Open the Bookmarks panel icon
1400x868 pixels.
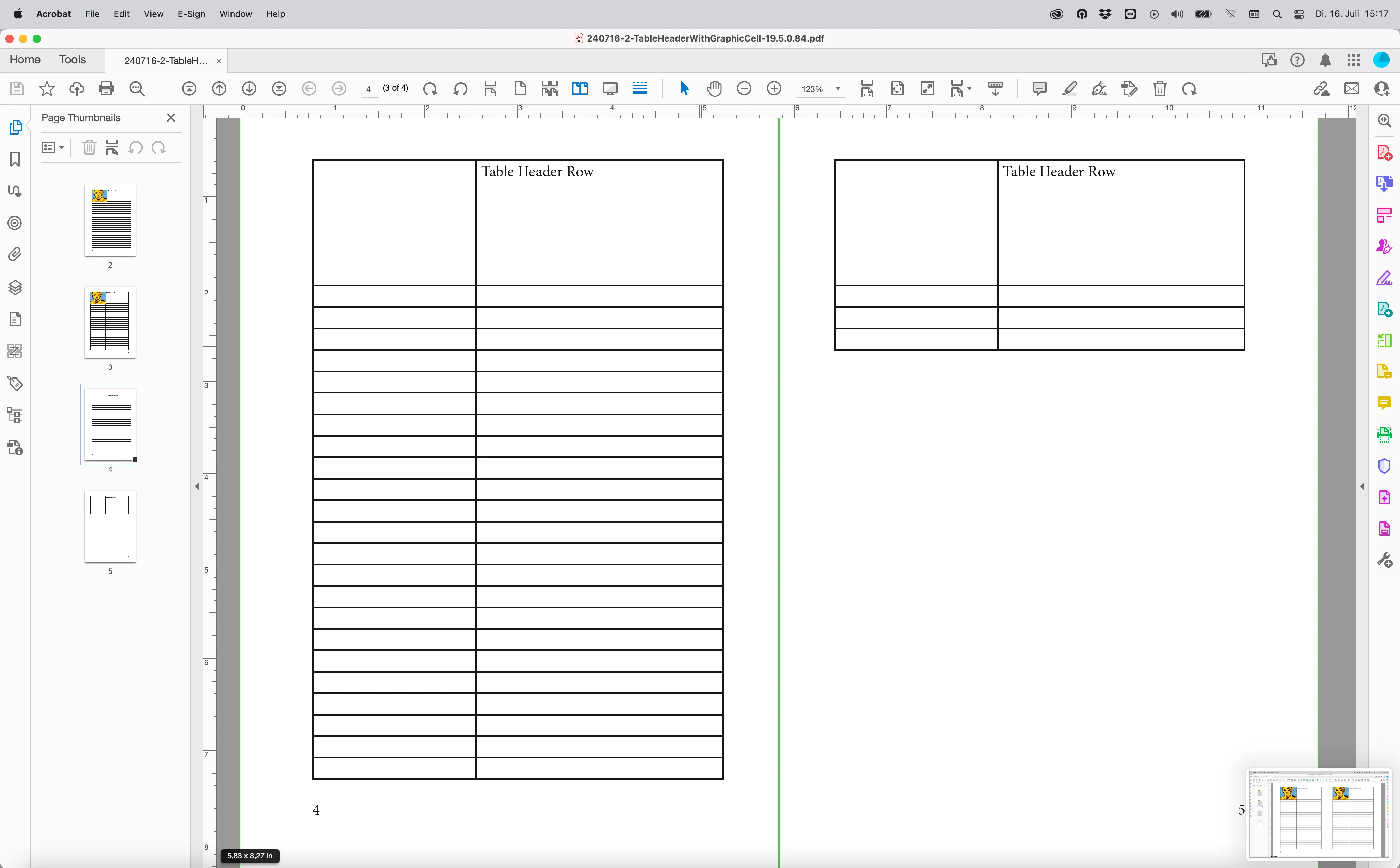click(x=15, y=160)
